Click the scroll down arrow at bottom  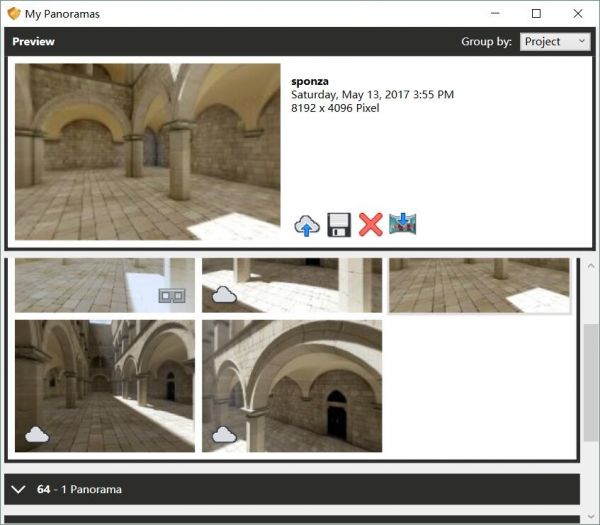[x=592, y=517]
